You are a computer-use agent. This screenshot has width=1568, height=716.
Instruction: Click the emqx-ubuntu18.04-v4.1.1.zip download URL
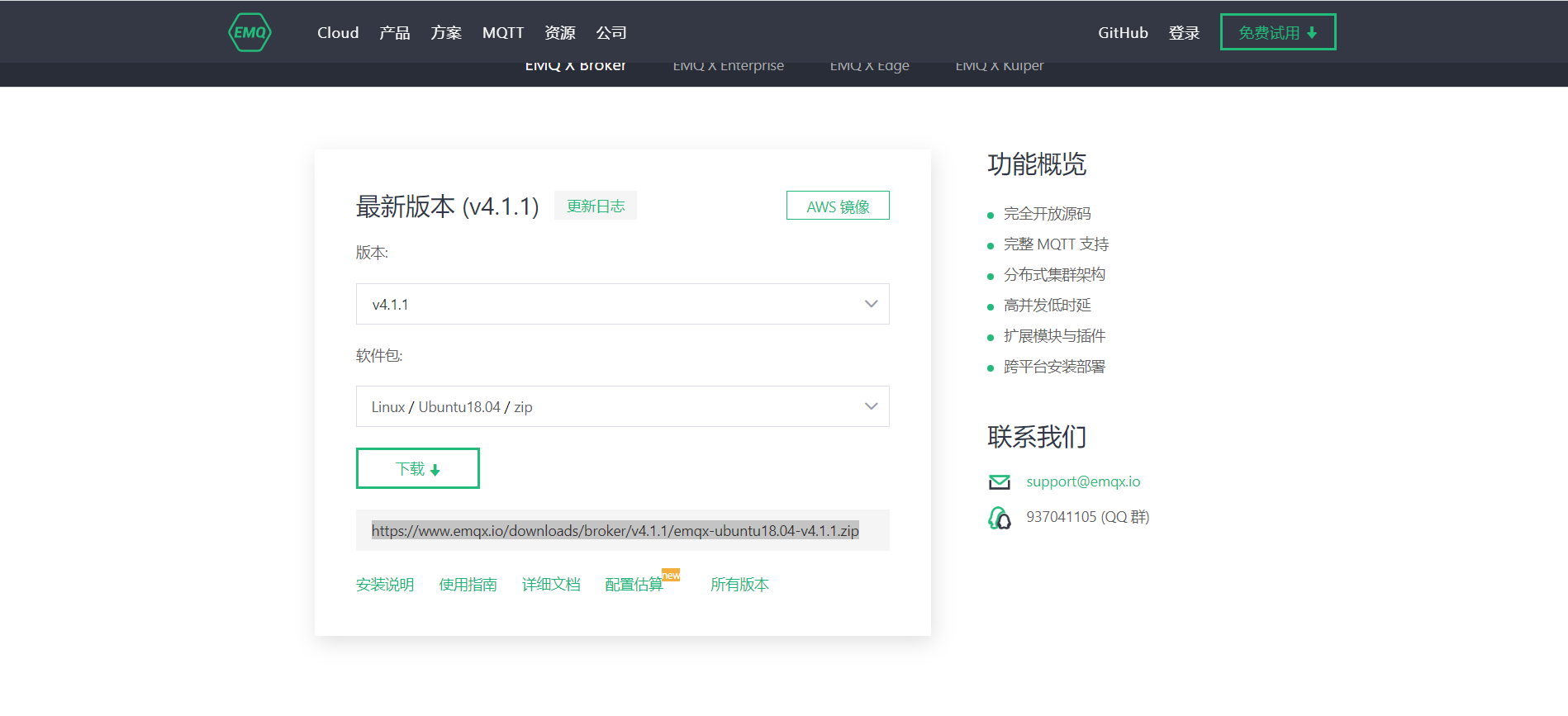coord(615,530)
